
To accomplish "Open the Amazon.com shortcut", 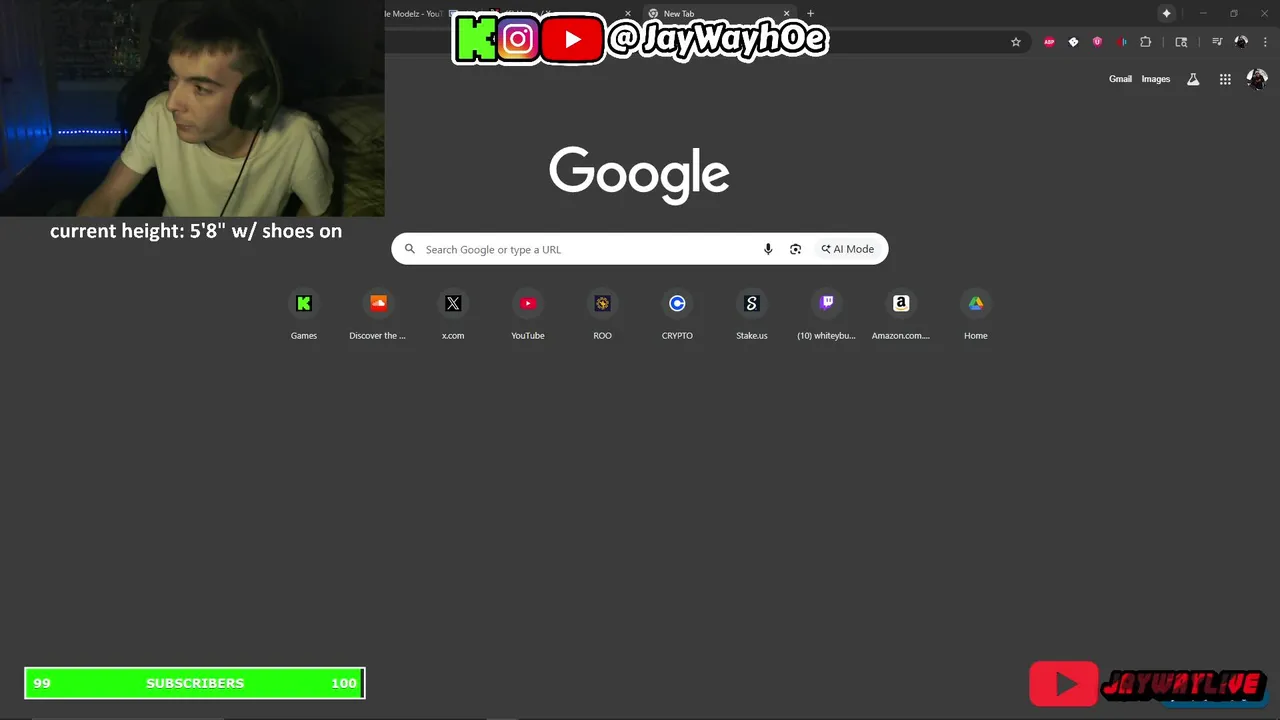I will (901, 314).
